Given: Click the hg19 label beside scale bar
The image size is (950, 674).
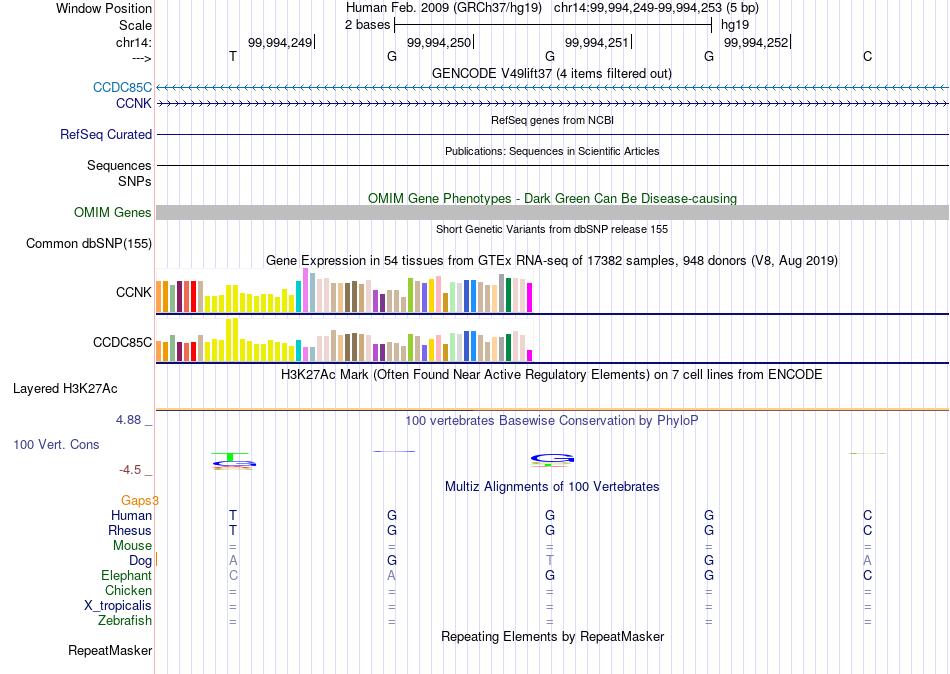Looking at the screenshot, I should click(735, 25).
